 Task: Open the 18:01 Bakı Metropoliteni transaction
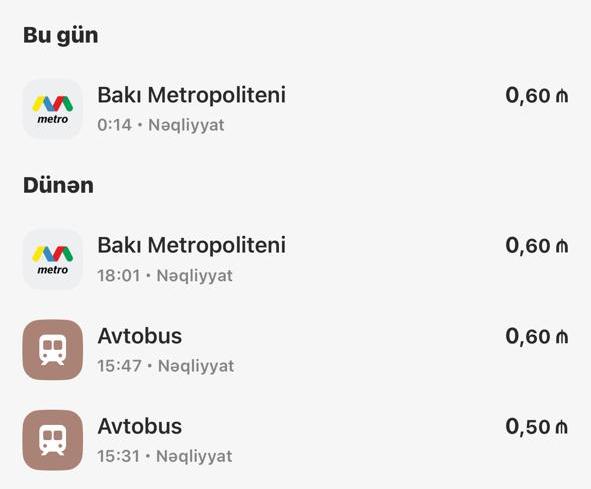click(296, 259)
